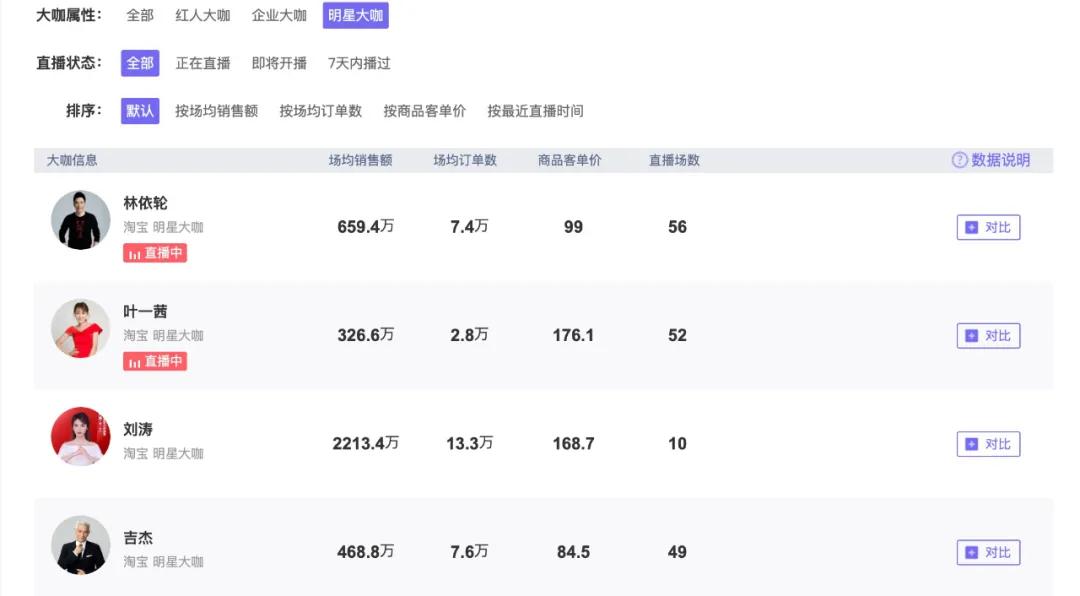
Task: Click 林依轮's profile avatar
Action: pos(81,220)
